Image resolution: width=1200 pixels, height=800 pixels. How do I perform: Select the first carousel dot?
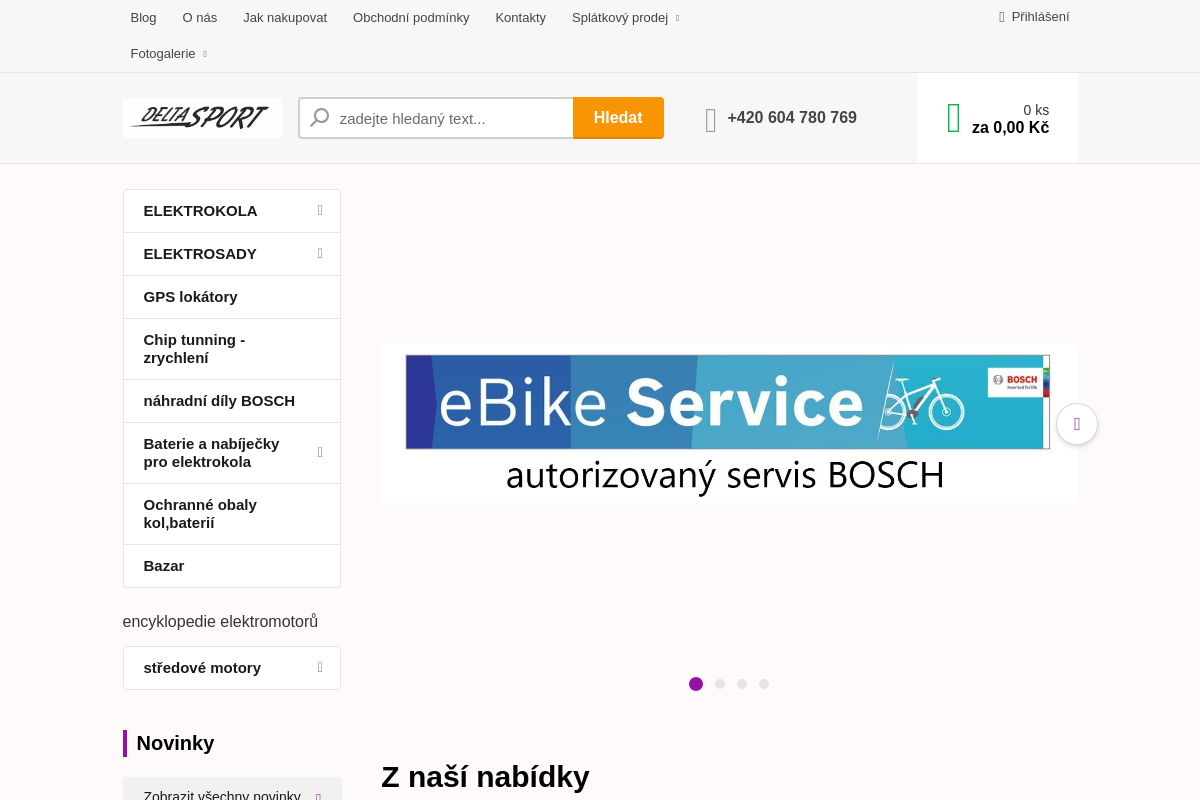pos(696,684)
